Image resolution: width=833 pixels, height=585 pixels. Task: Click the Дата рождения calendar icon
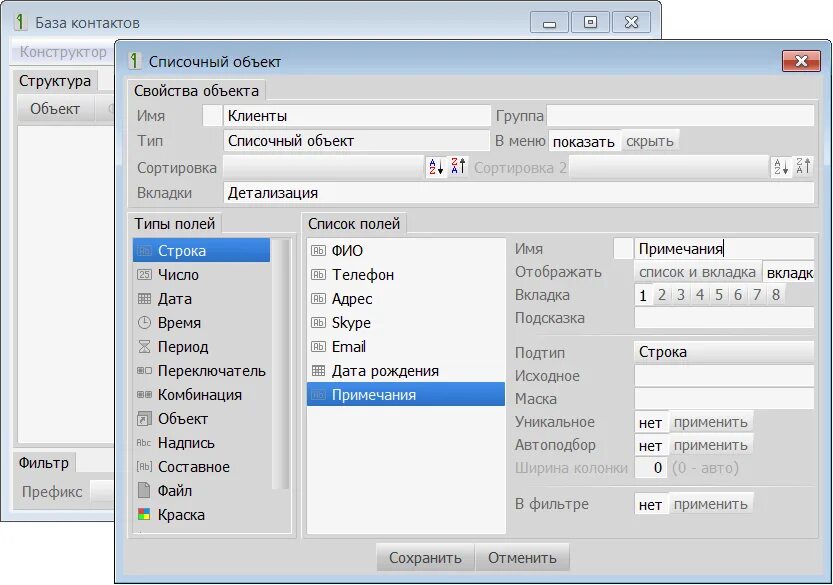[318, 370]
